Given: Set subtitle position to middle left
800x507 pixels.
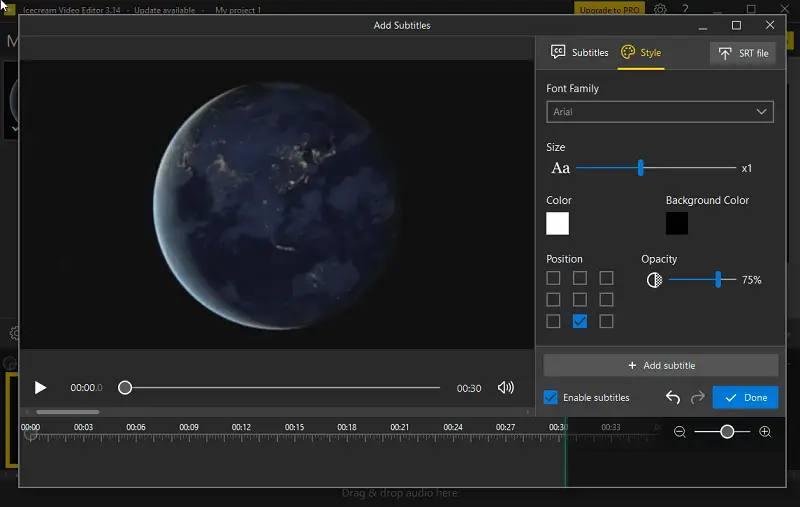Looking at the screenshot, I should [553, 299].
